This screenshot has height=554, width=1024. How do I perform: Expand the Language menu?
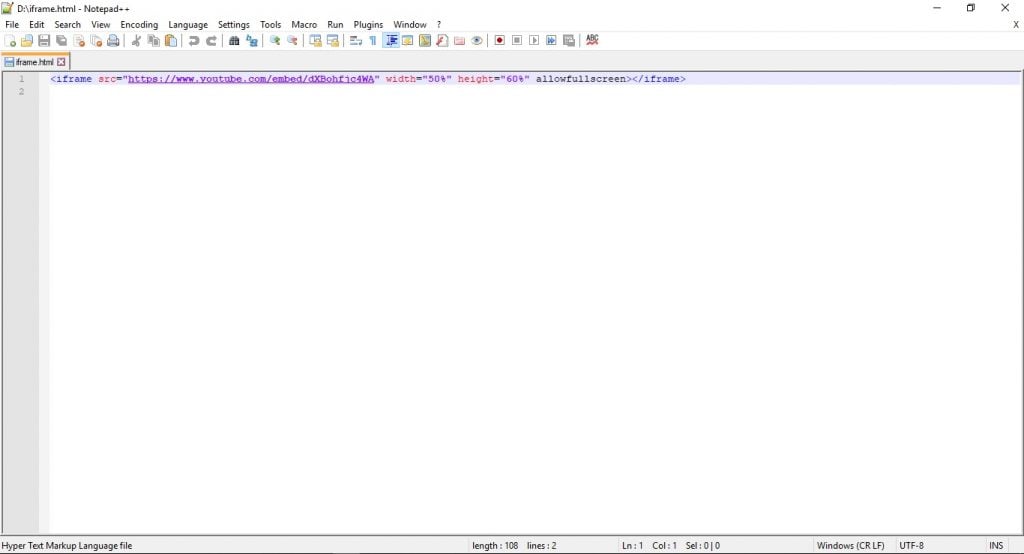tap(188, 24)
